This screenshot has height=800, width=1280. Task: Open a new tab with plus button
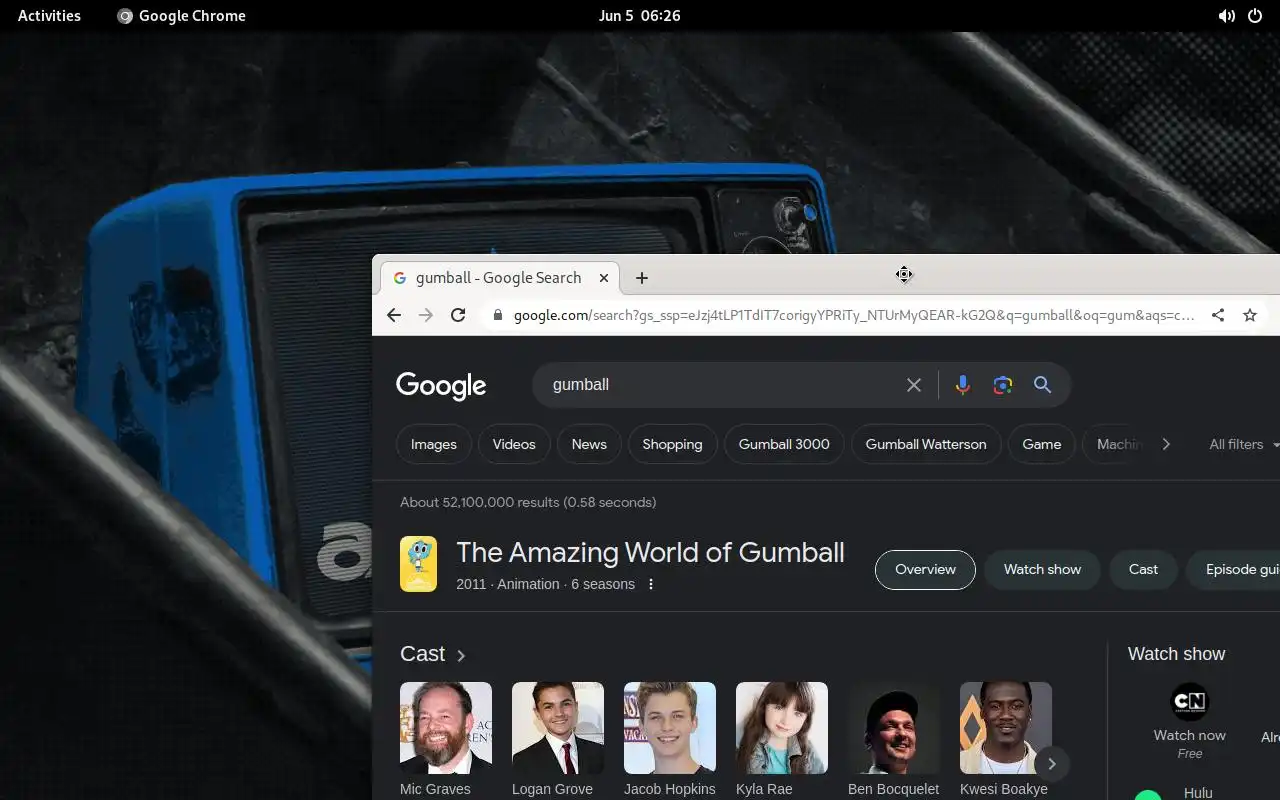tap(642, 278)
